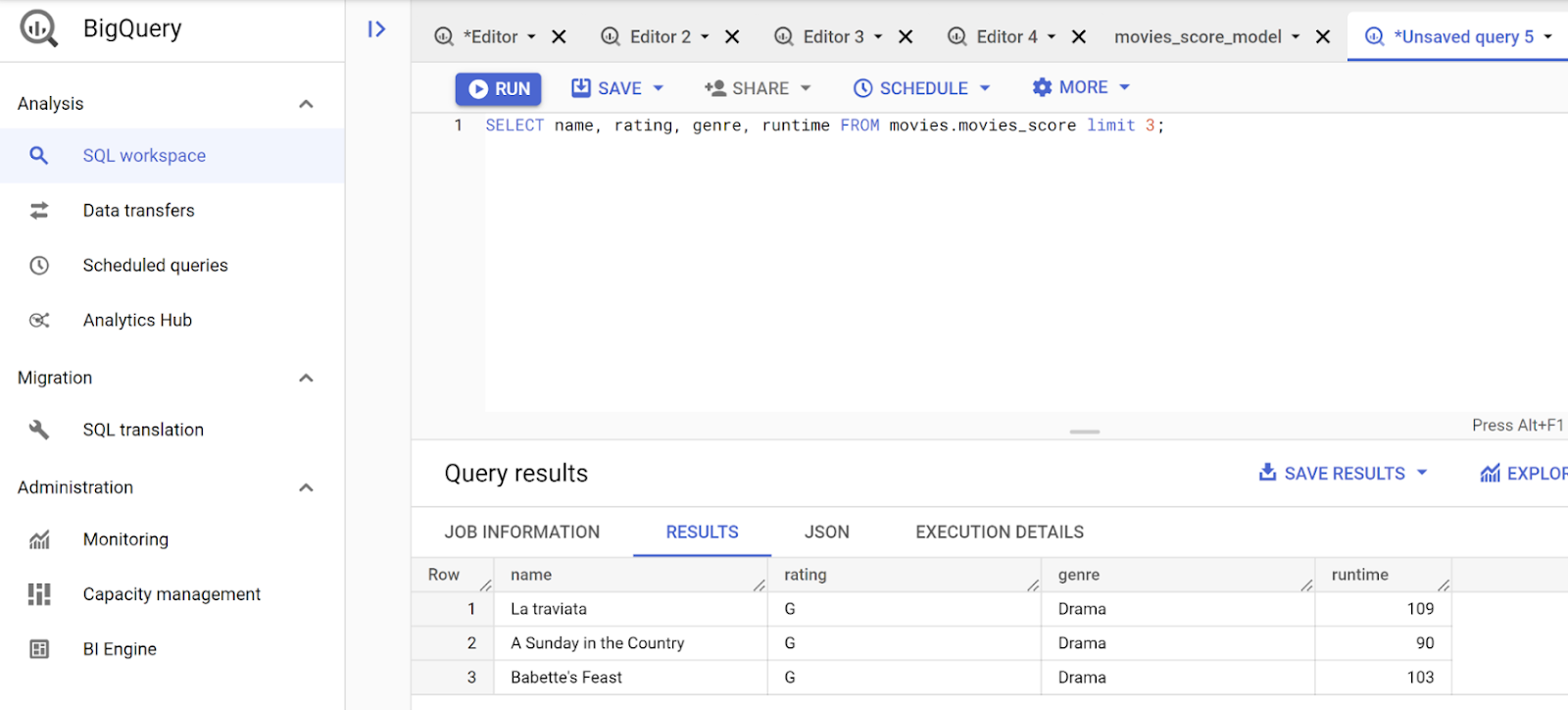Click the BigQuery logo icon

coord(39,28)
